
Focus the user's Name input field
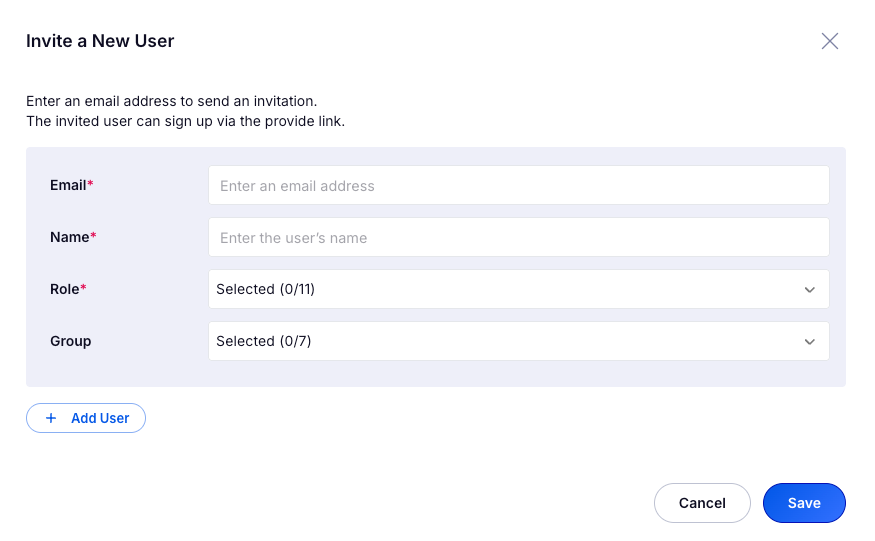[518, 237]
